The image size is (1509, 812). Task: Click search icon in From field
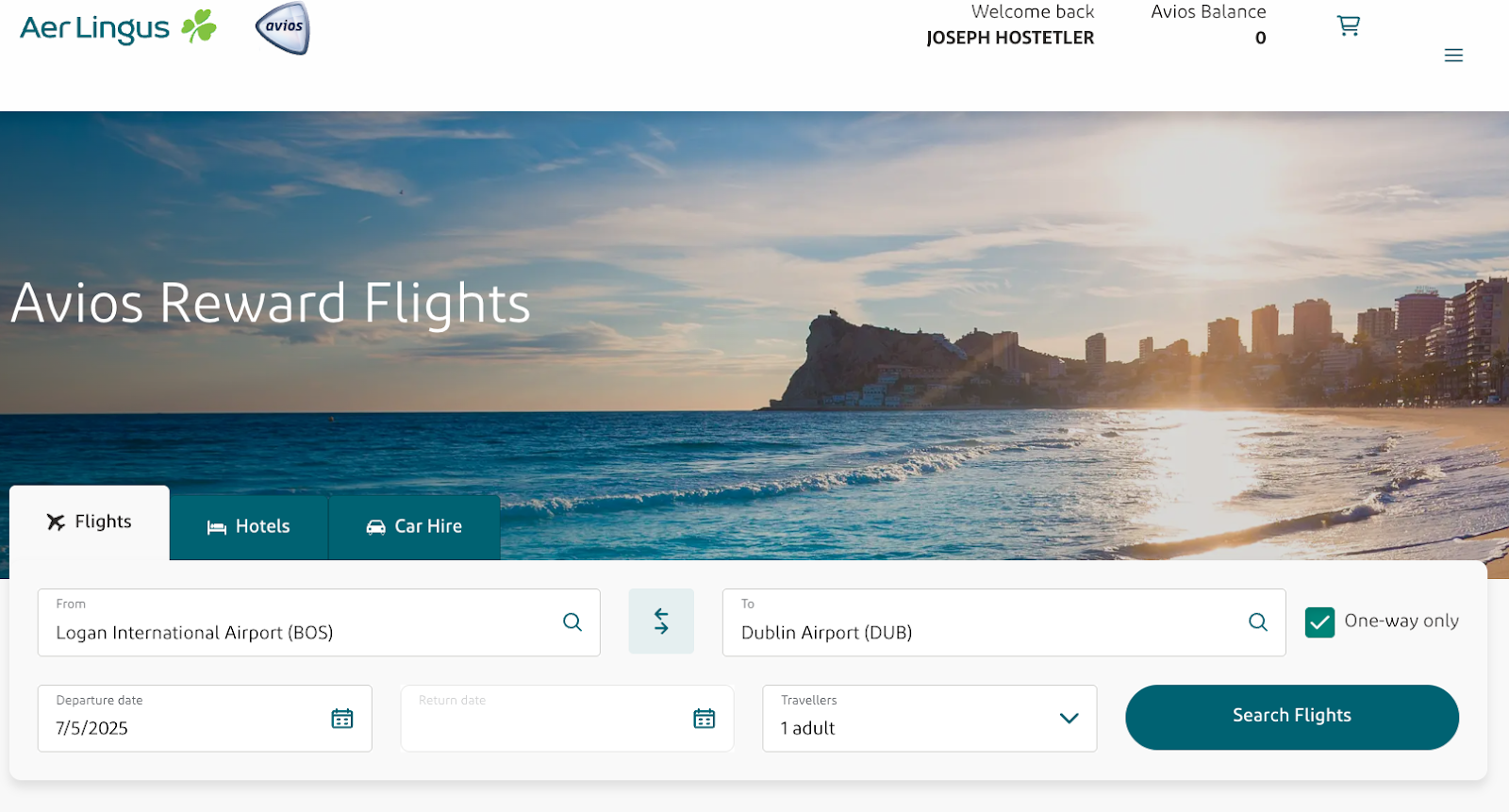572,622
